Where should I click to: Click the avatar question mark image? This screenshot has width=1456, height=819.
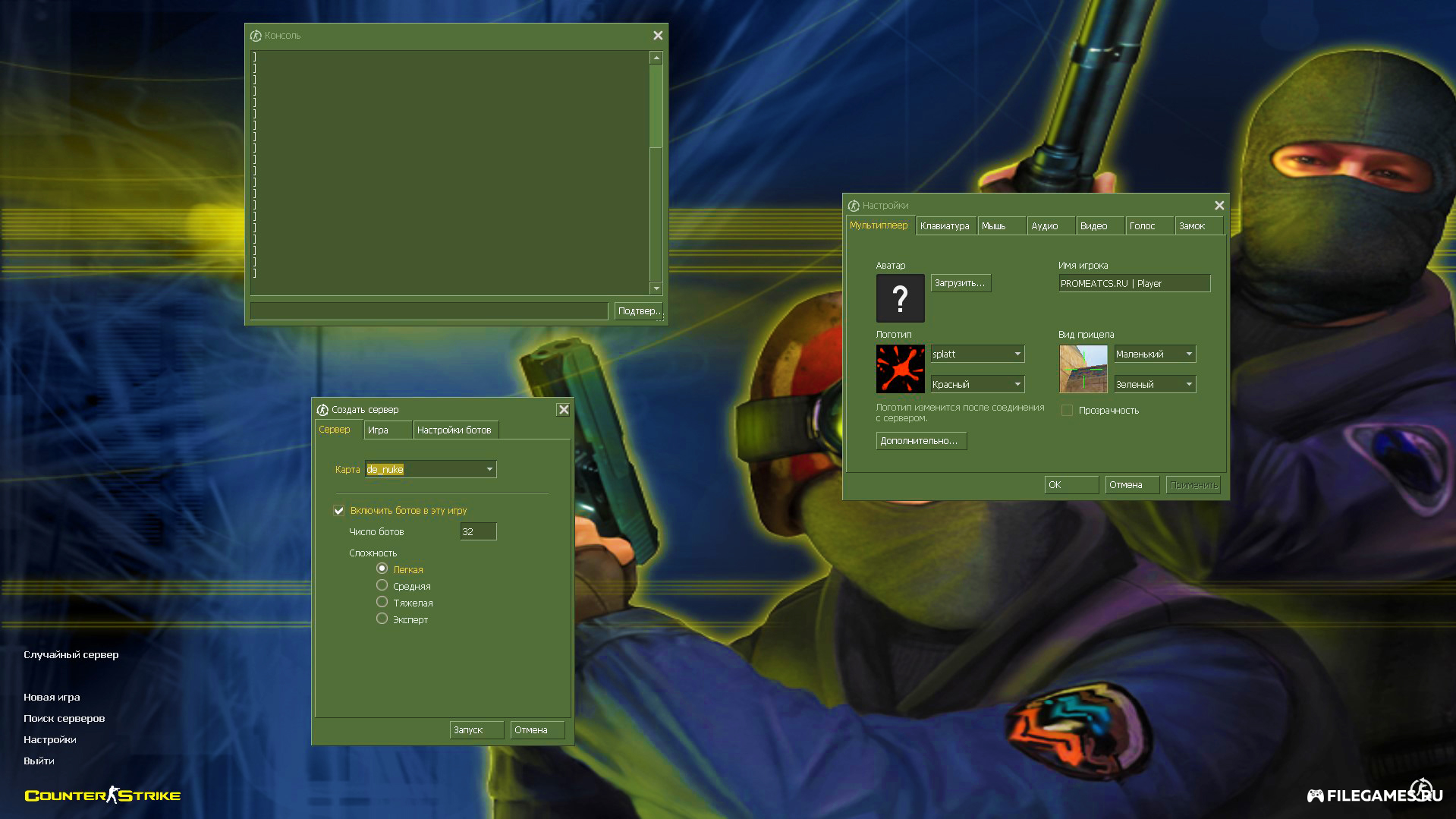coord(900,298)
